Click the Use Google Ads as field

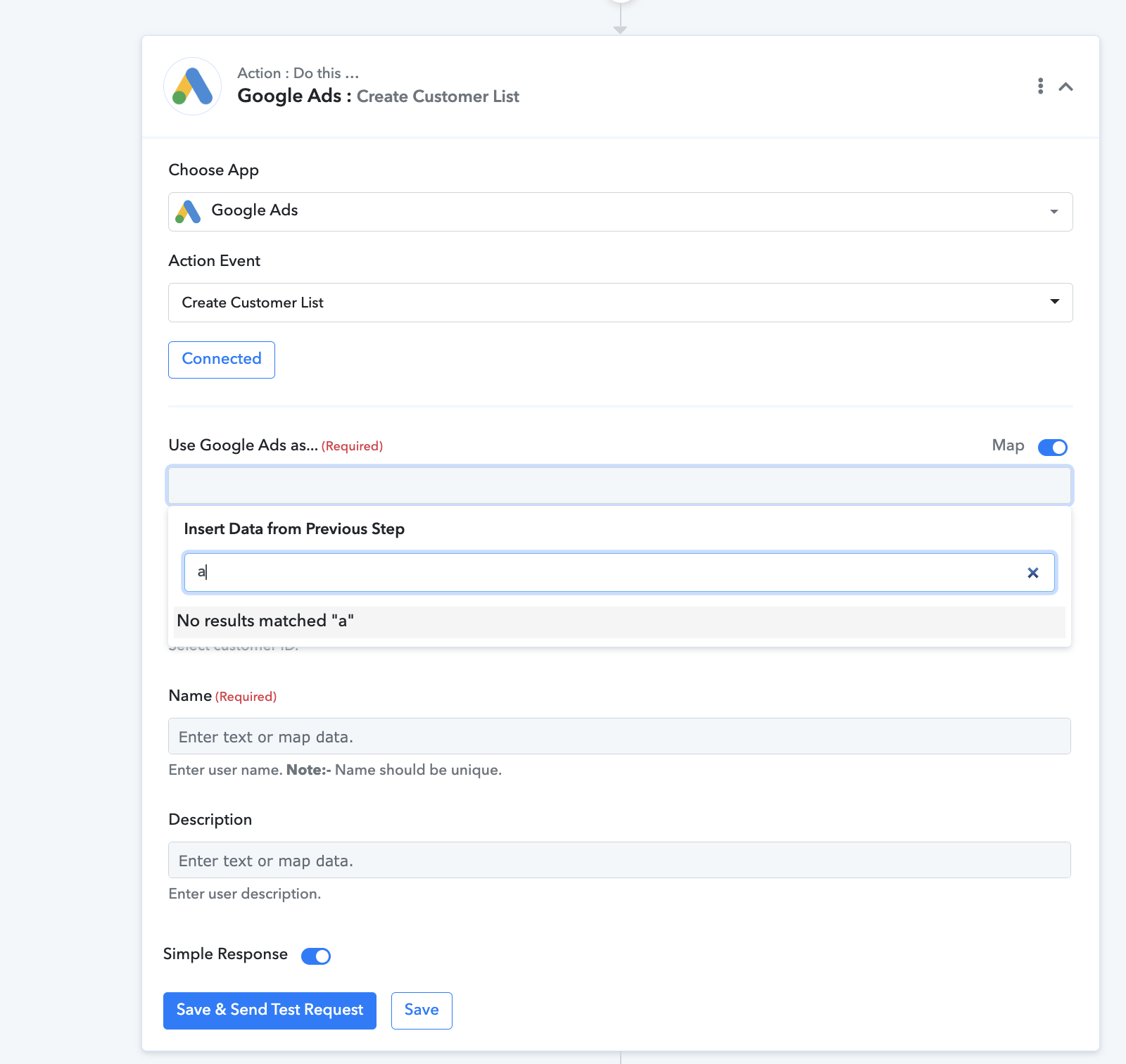619,486
